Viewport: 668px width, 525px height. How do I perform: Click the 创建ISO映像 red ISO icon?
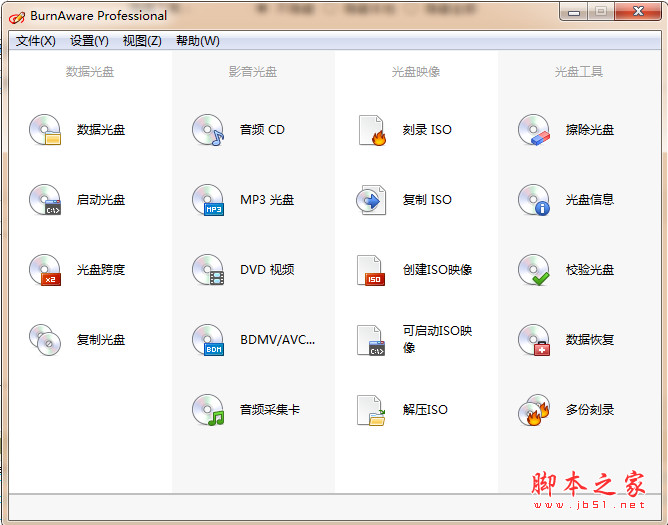pos(371,270)
